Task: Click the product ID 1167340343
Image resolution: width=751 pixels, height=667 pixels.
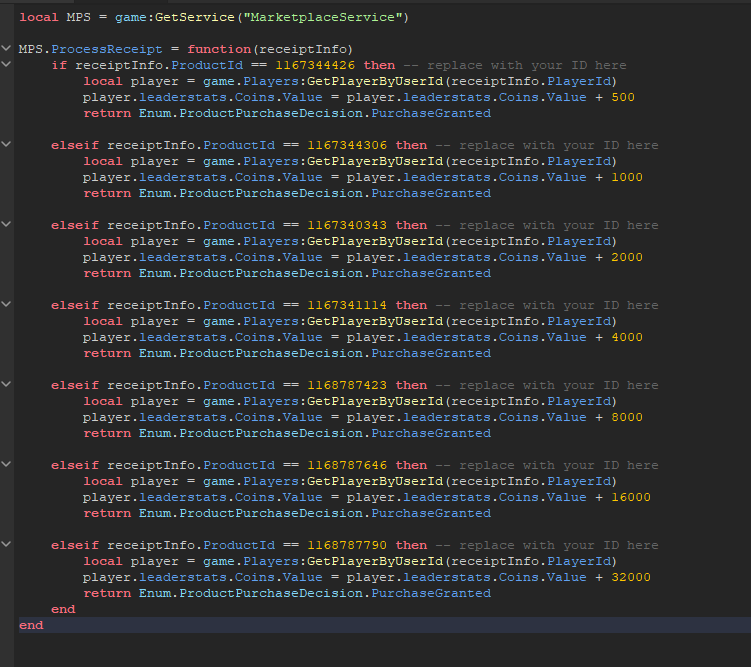Action: tap(347, 225)
